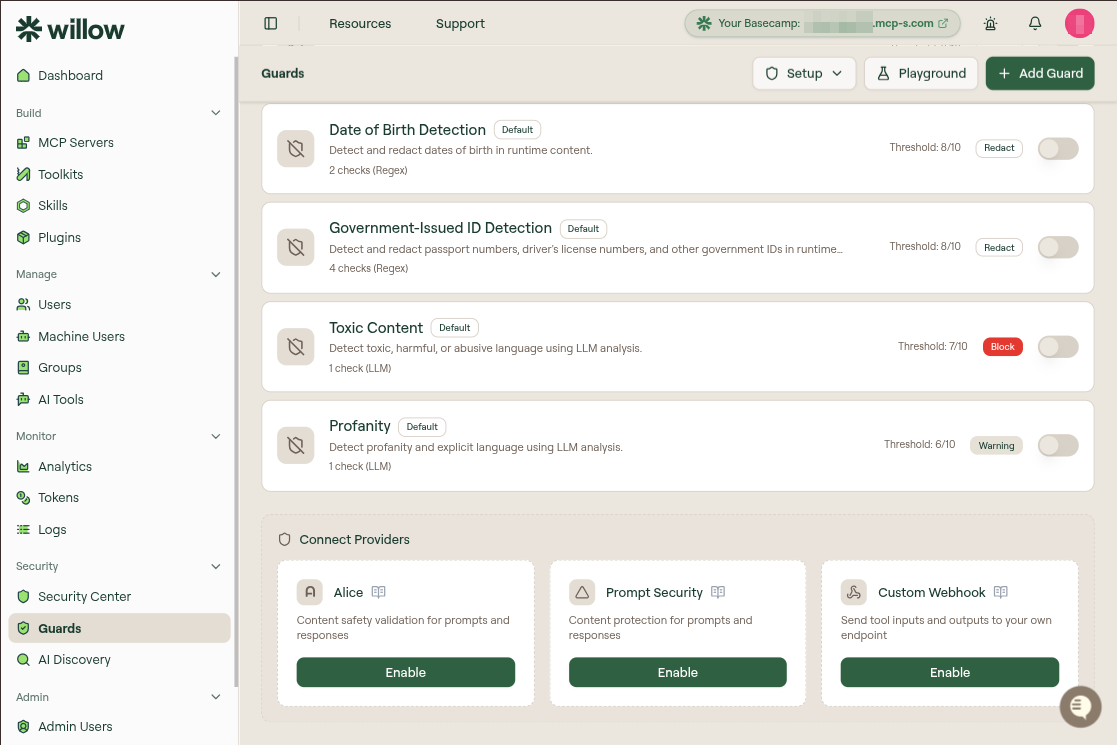Click the Default tag beside Profanity
Image resolution: width=1117 pixels, height=745 pixels.
click(422, 427)
